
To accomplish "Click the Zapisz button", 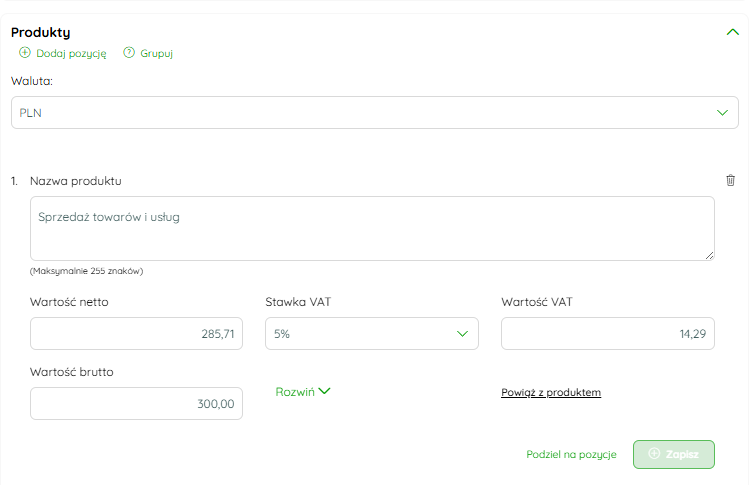I will pyautogui.click(x=673, y=454).
